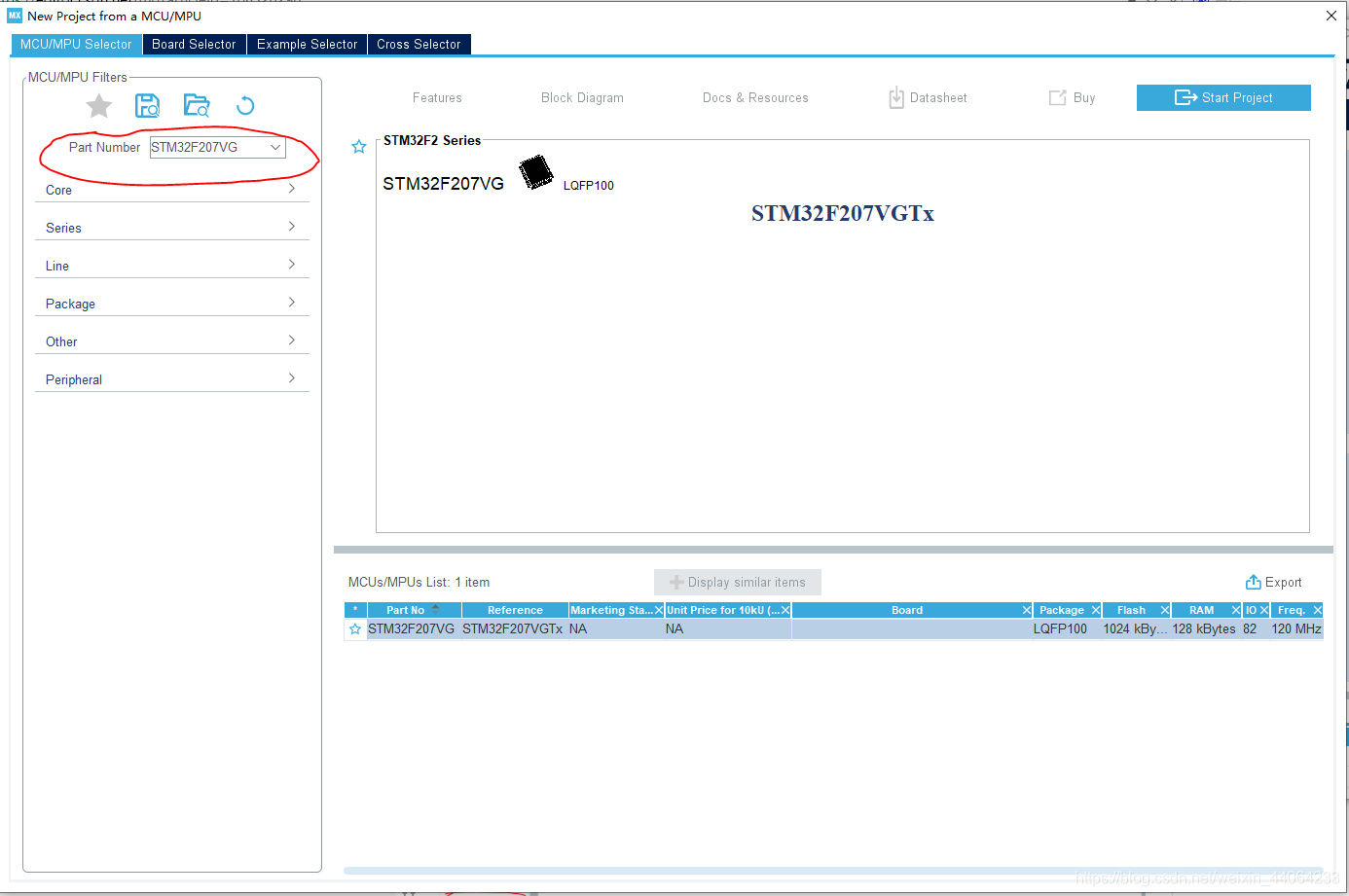Switch to MCU/MPU Selector tab

coord(76,45)
